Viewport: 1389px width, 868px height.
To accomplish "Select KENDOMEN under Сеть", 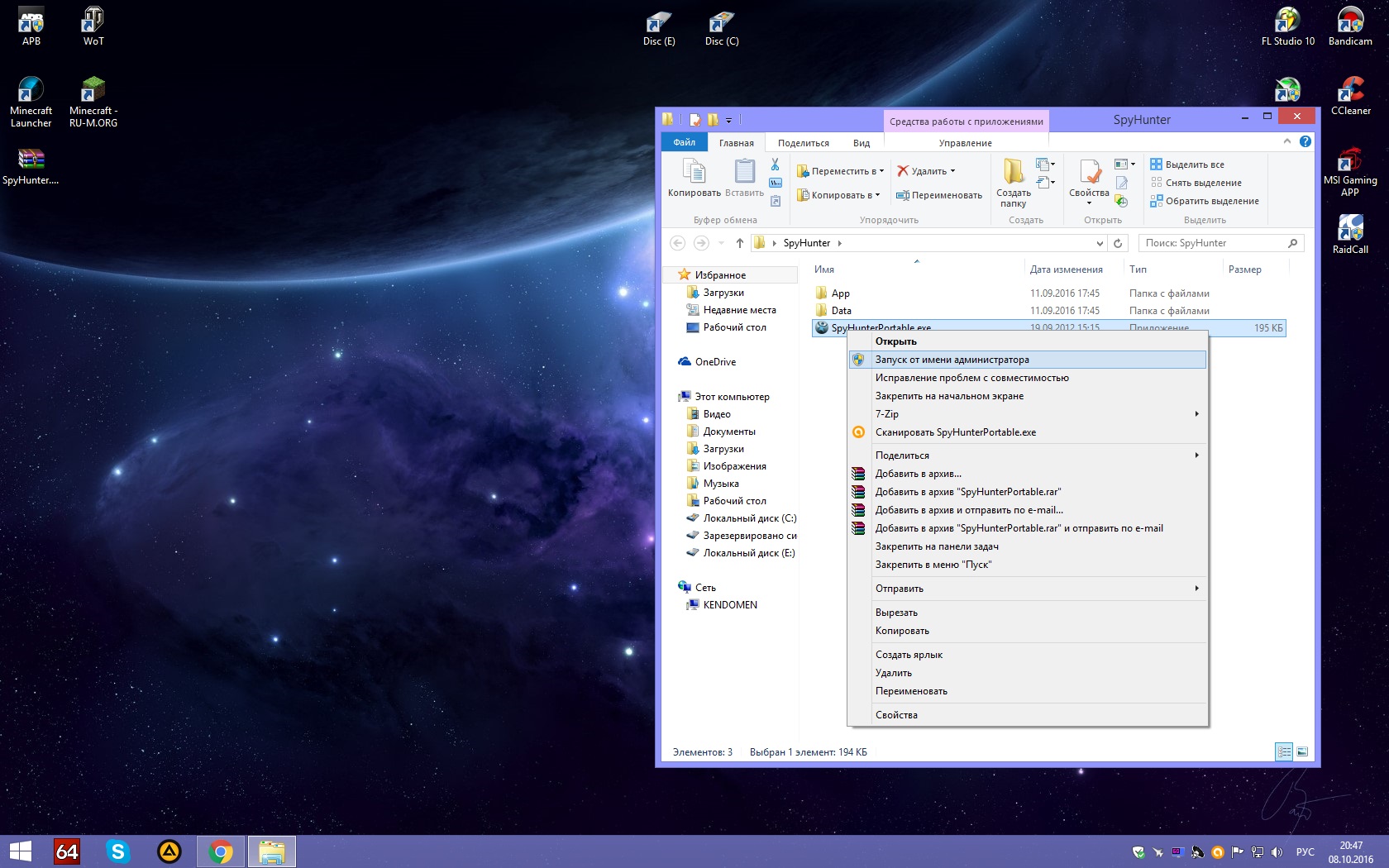I will click(x=722, y=605).
